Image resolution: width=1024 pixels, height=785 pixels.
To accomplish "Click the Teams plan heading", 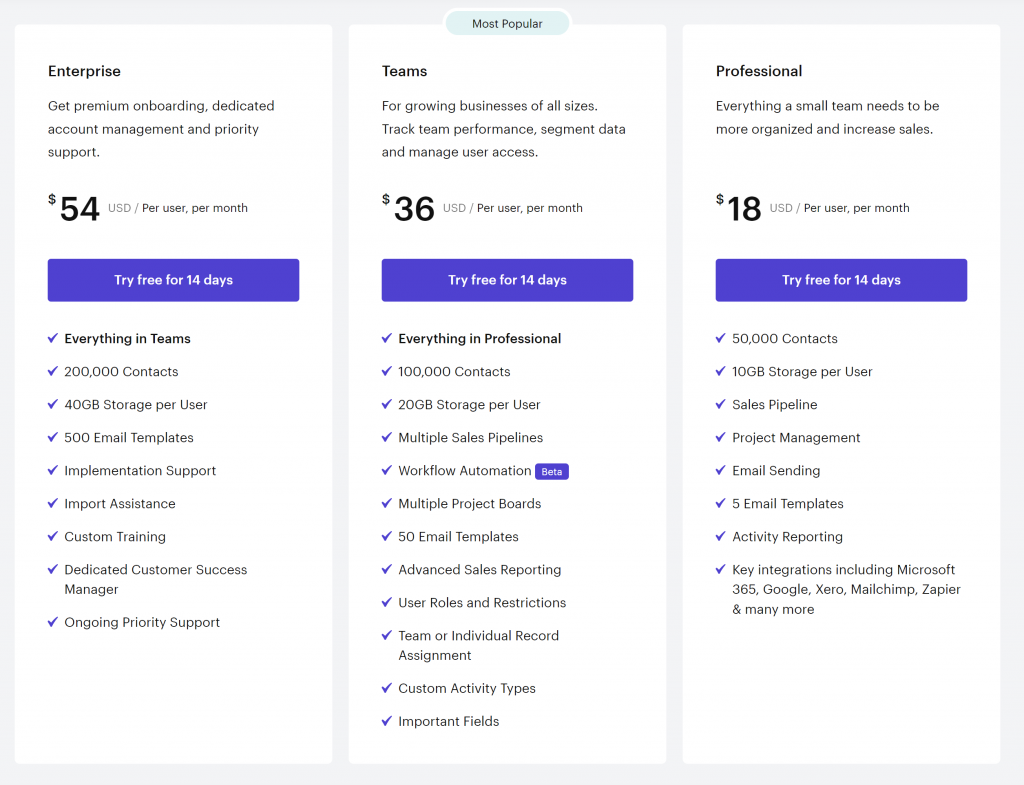I will pyautogui.click(x=404, y=71).
